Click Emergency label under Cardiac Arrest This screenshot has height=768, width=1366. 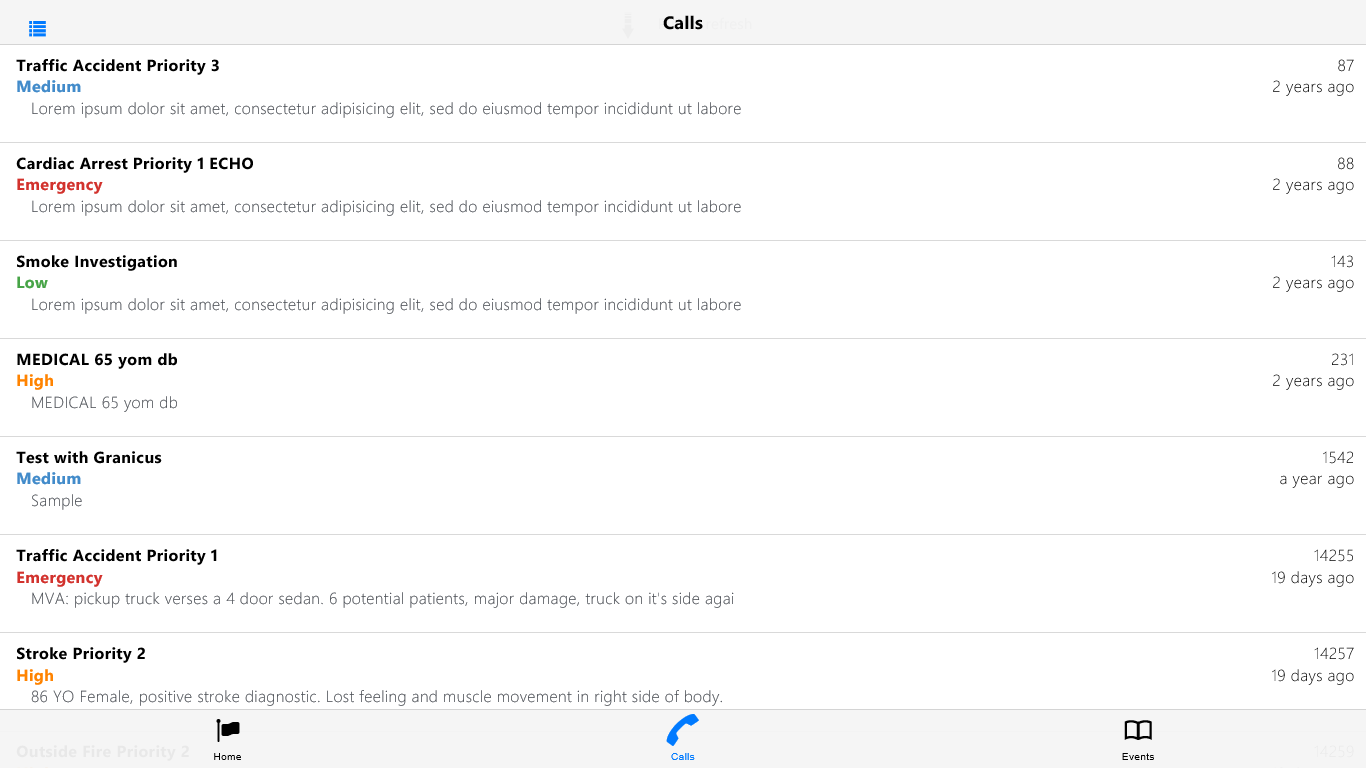[59, 185]
